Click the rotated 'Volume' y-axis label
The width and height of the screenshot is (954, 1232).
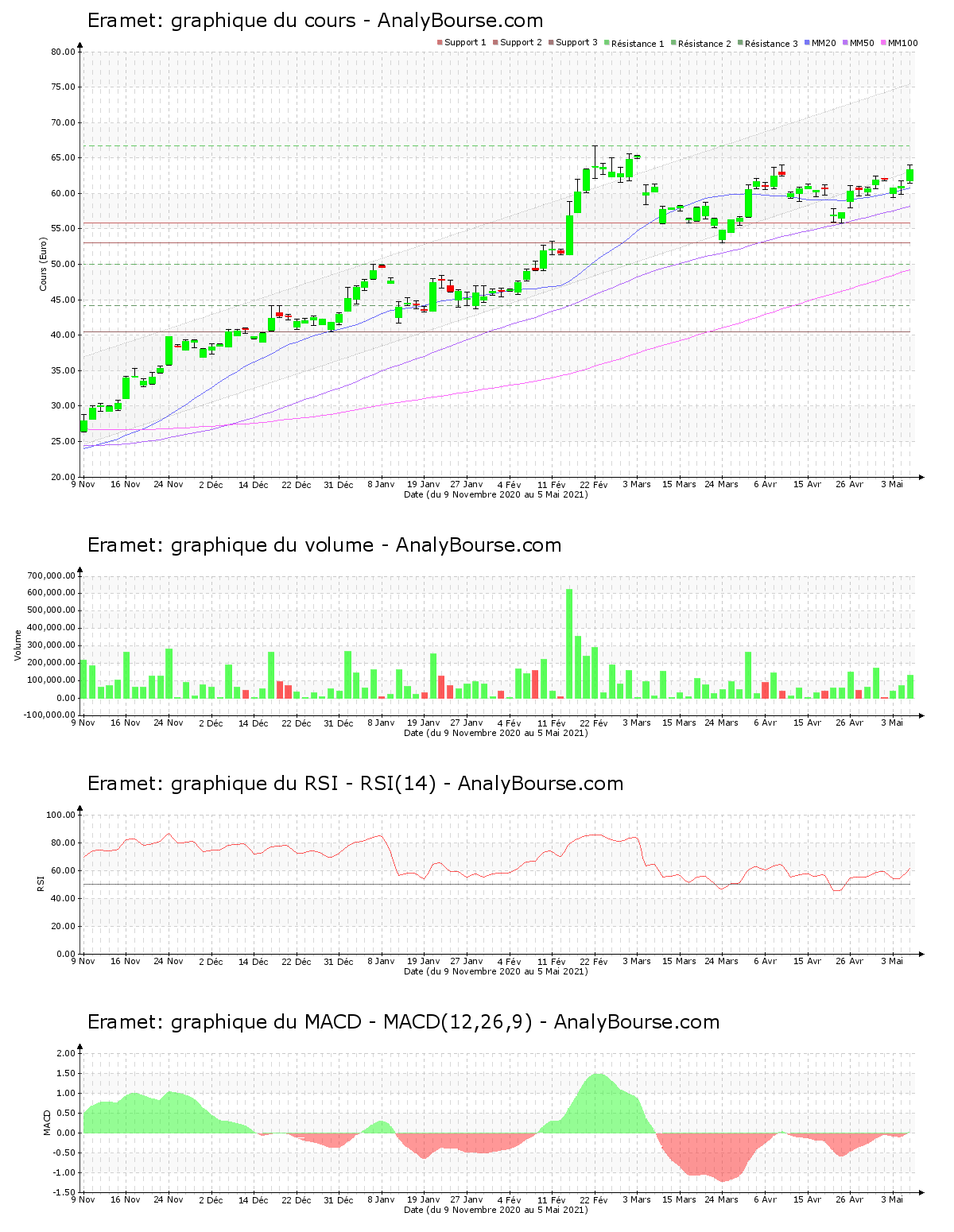click(17, 645)
